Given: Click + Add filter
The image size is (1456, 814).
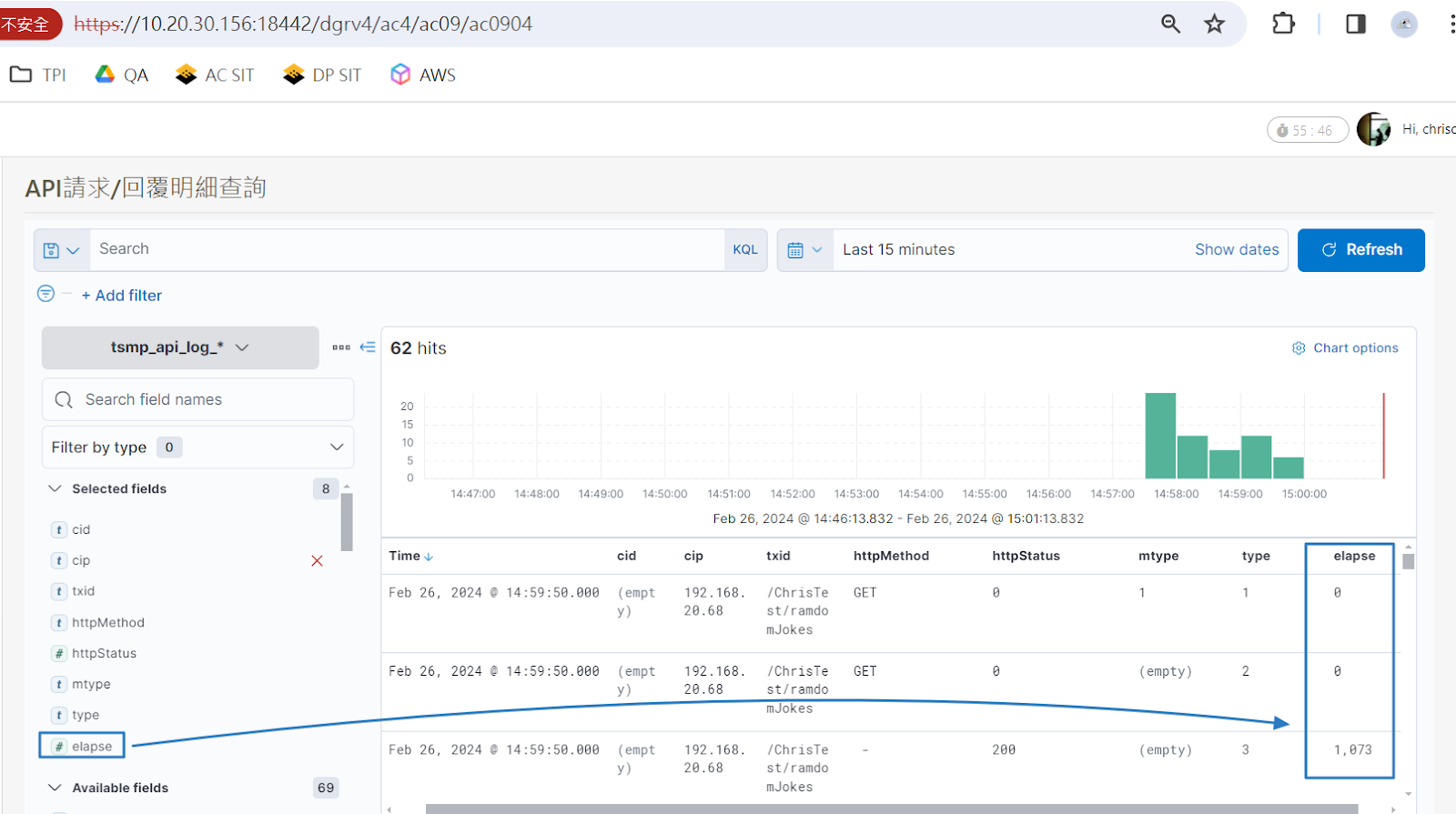Looking at the screenshot, I should point(122,296).
